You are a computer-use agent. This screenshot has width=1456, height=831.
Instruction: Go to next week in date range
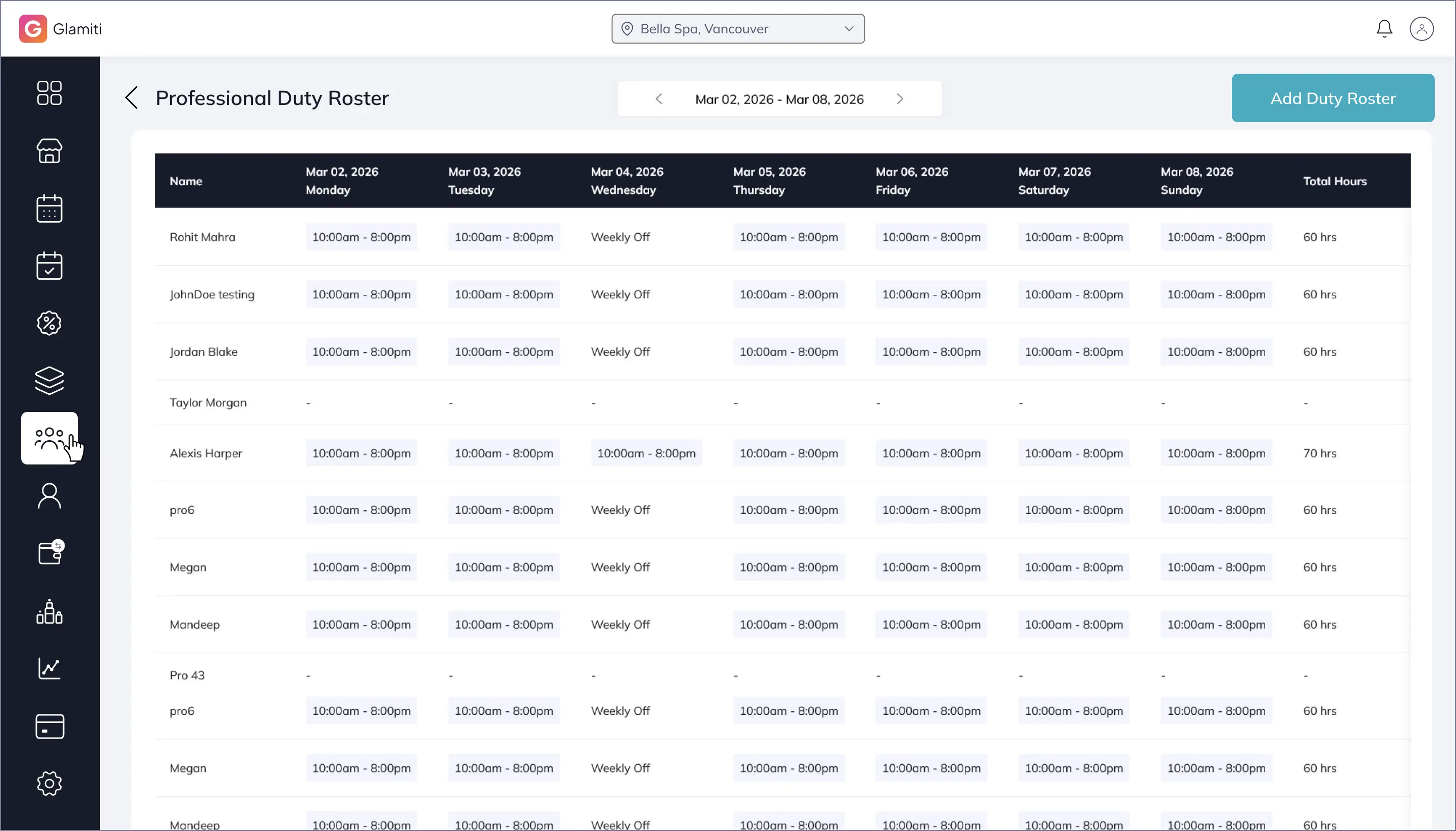point(900,99)
